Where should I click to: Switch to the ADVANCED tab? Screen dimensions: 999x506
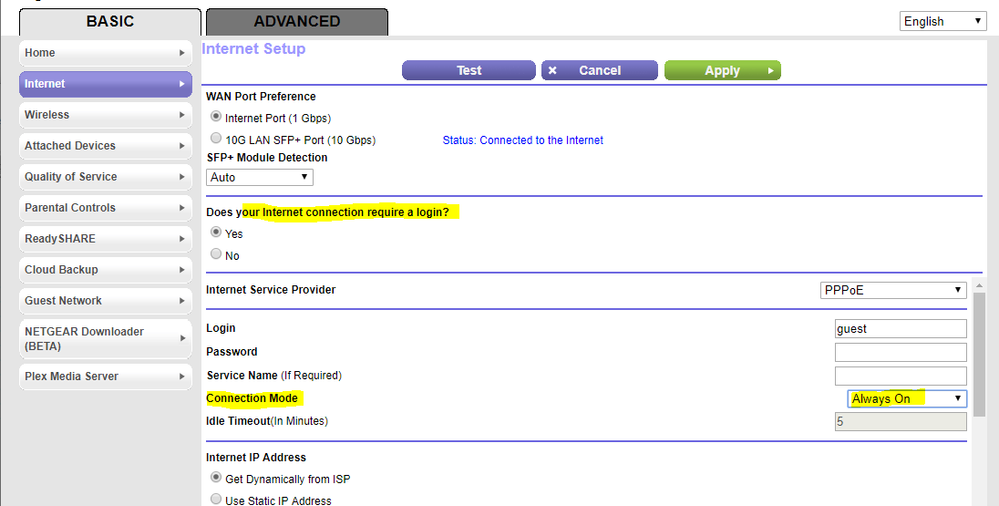(x=297, y=21)
